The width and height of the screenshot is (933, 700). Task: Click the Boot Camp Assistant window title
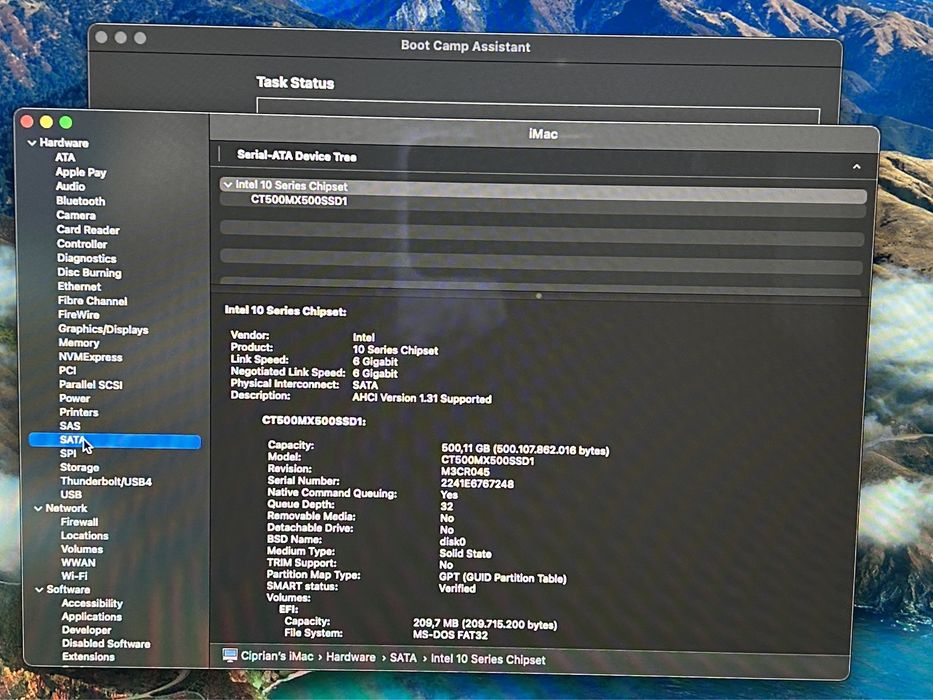point(465,46)
